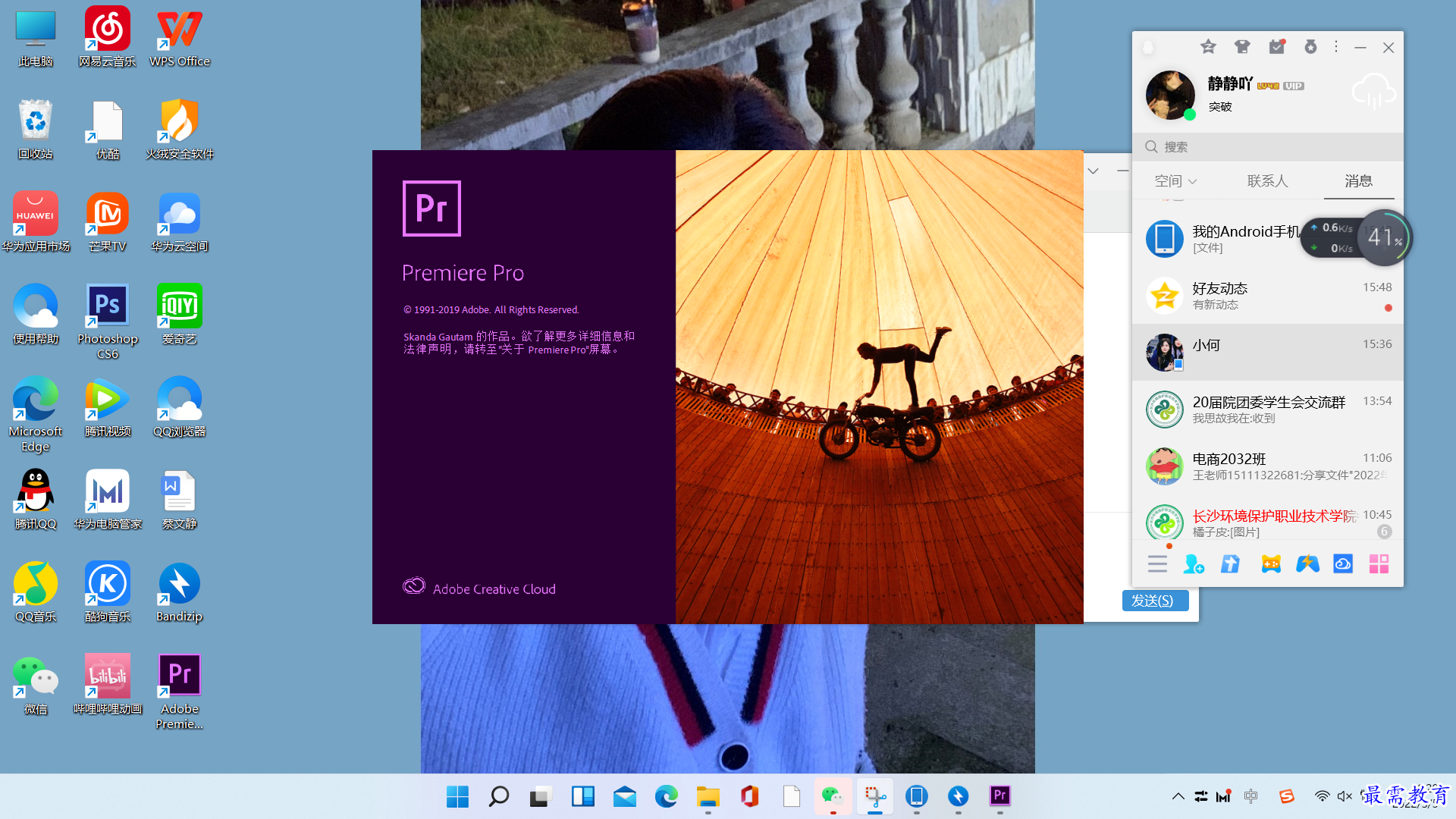Open QQ more options vertical dots
This screenshot has height=819, width=1456.
1336,47
